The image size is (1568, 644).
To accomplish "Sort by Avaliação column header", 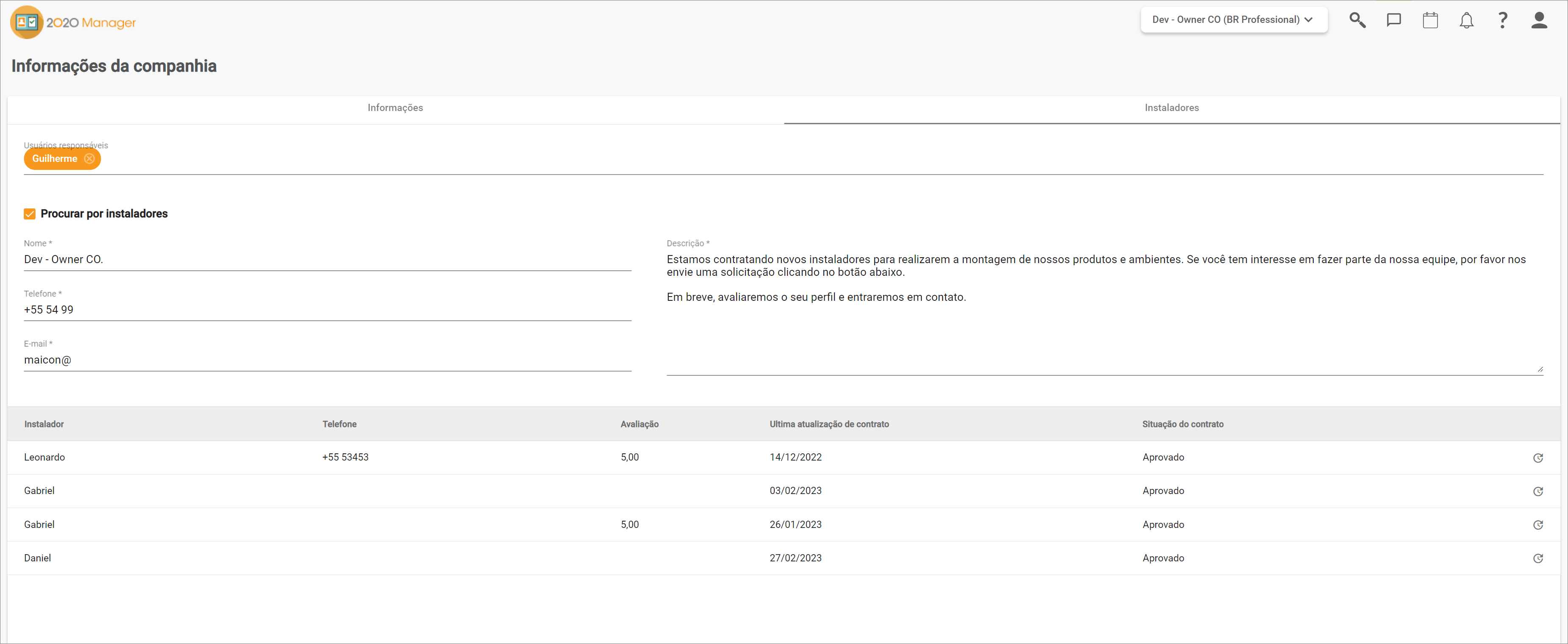I will [x=639, y=424].
